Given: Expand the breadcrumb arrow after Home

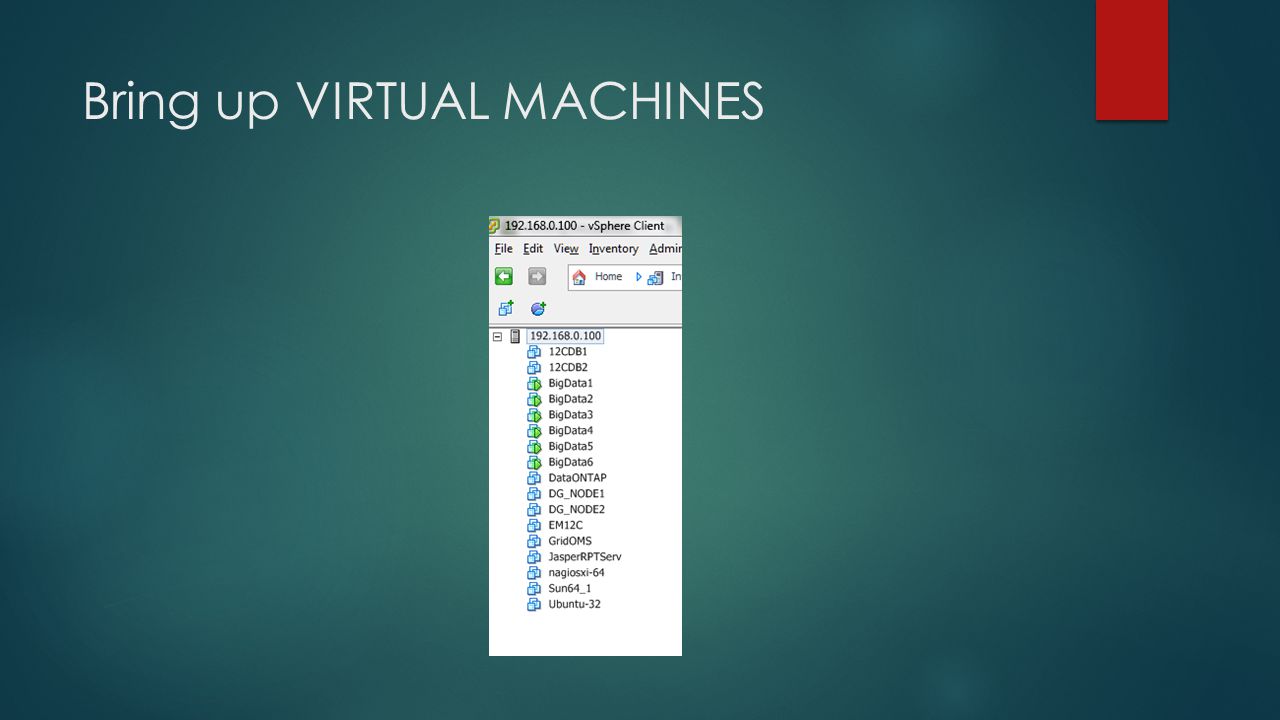Looking at the screenshot, I should [639, 277].
